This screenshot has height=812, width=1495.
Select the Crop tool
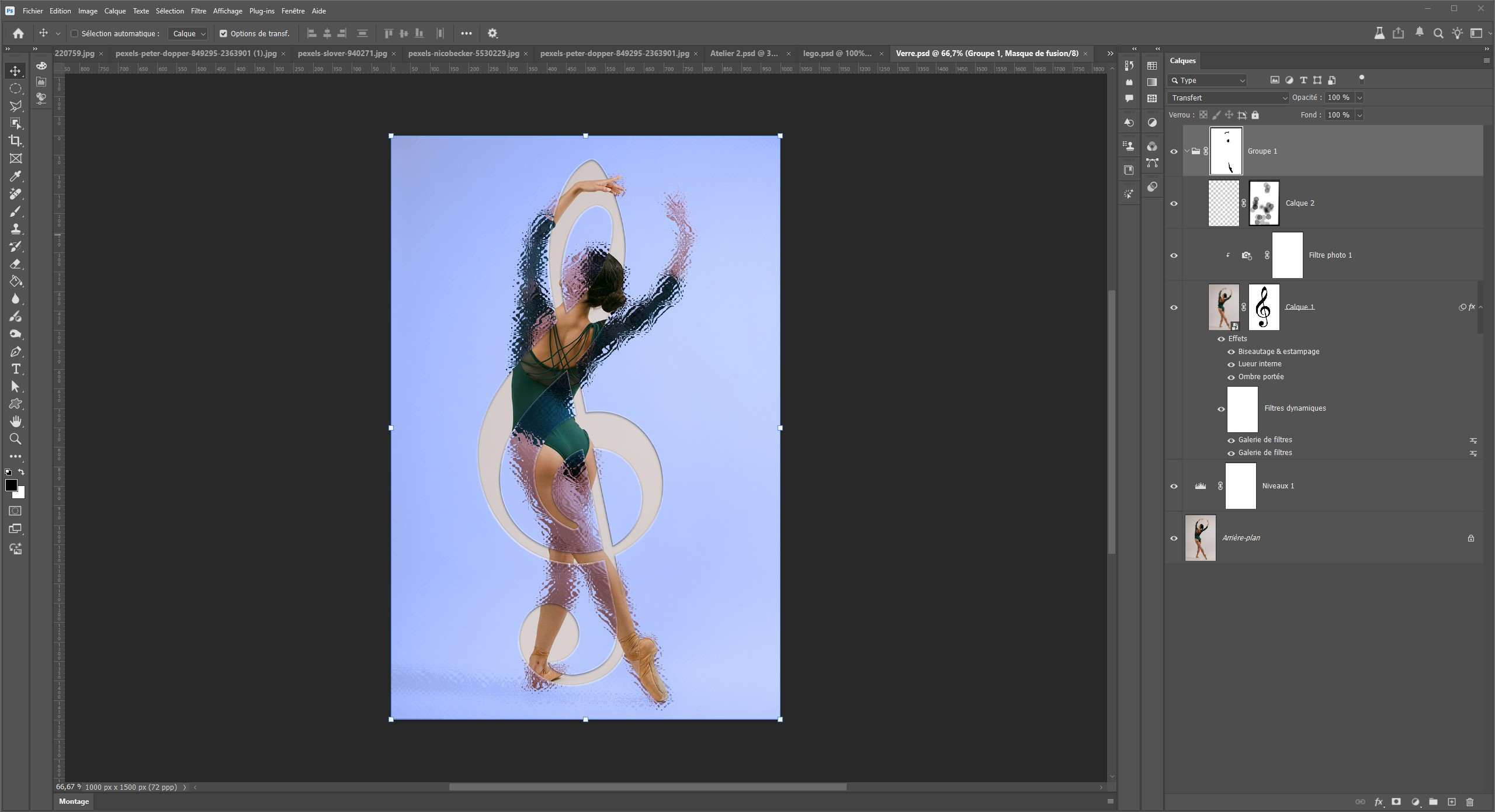(x=16, y=141)
